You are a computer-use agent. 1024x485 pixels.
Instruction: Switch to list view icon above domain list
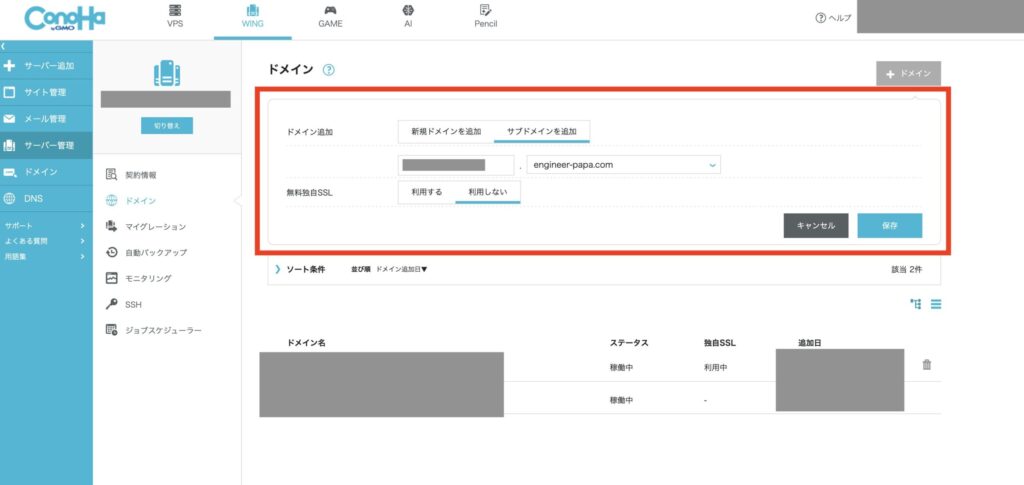tap(936, 304)
